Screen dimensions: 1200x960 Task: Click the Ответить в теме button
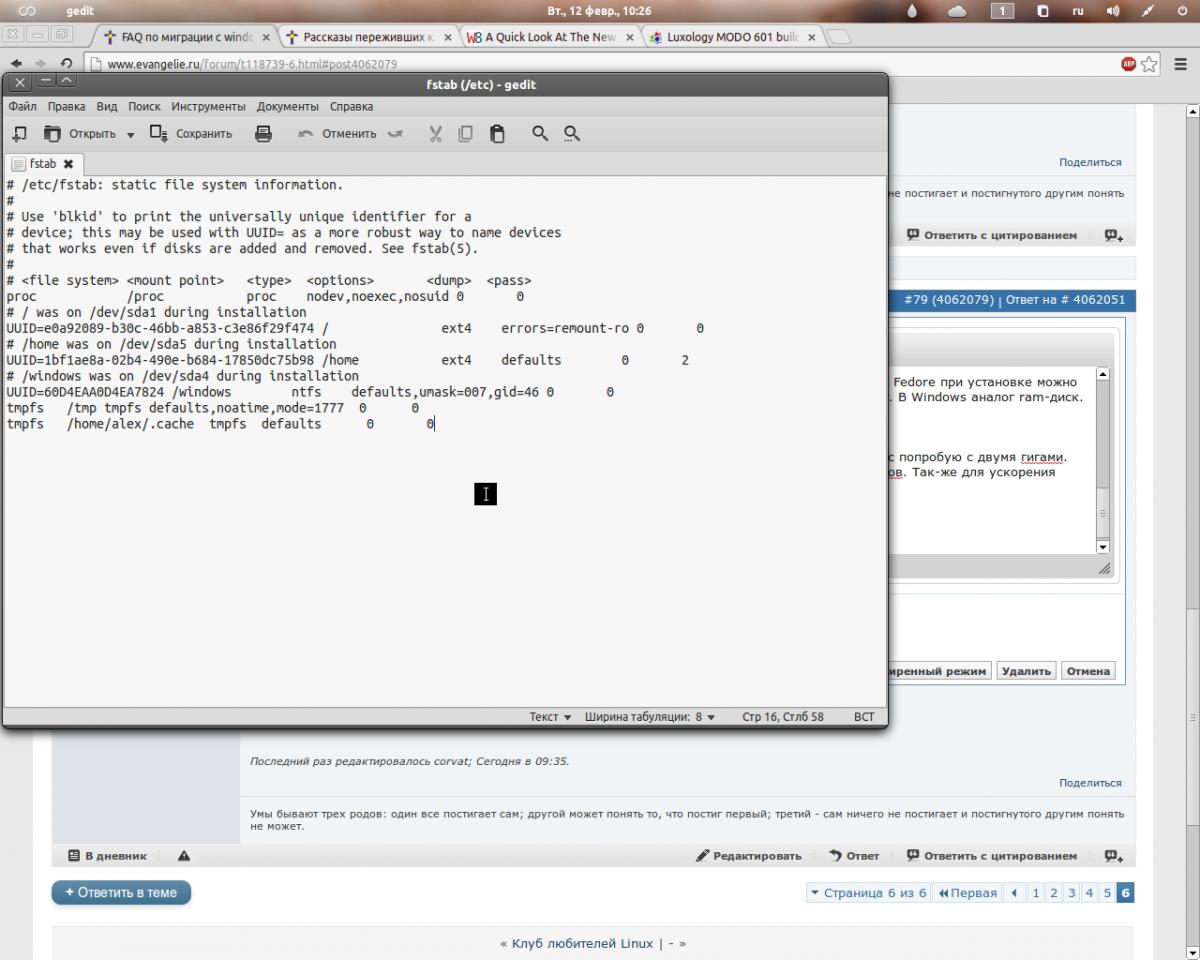121,892
